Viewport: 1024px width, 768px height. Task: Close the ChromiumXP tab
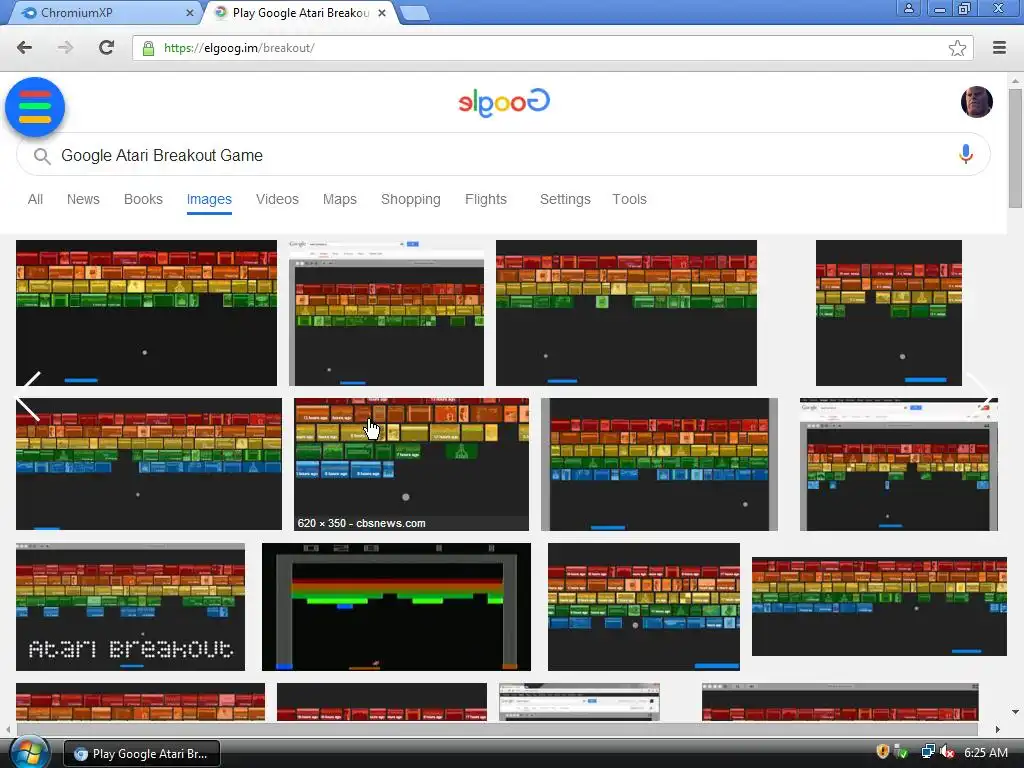click(189, 13)
